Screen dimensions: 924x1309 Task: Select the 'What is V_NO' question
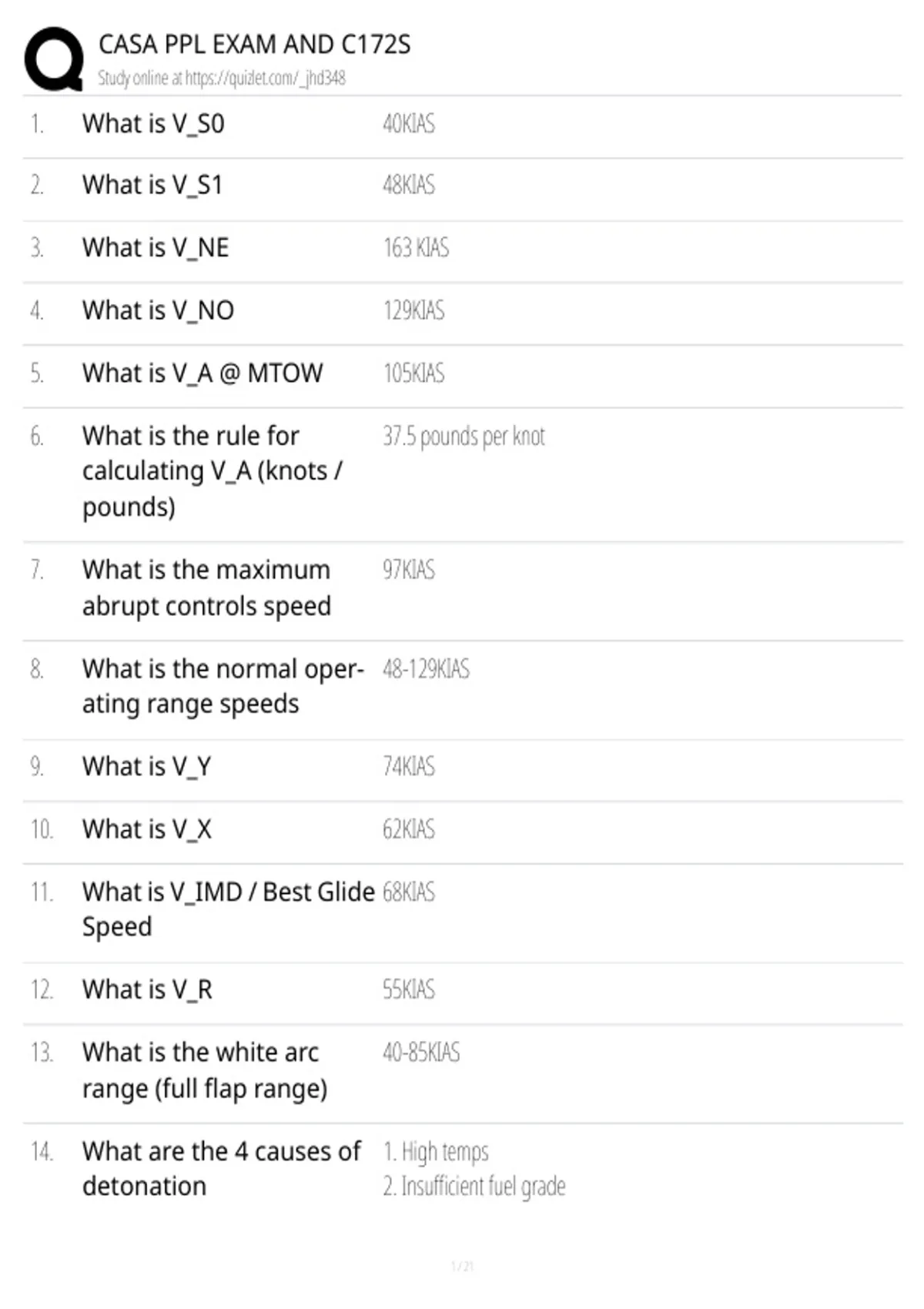tap(158, 310)
